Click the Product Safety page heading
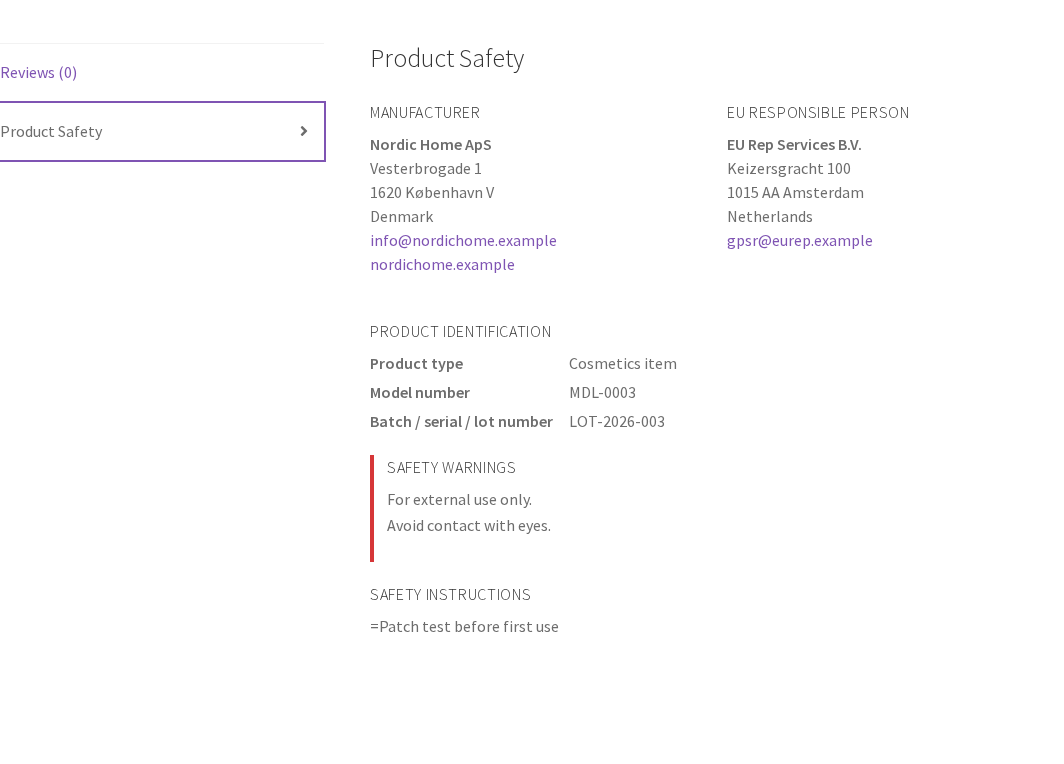Viewport: 1064px width, 764px height. coord(447,58)
